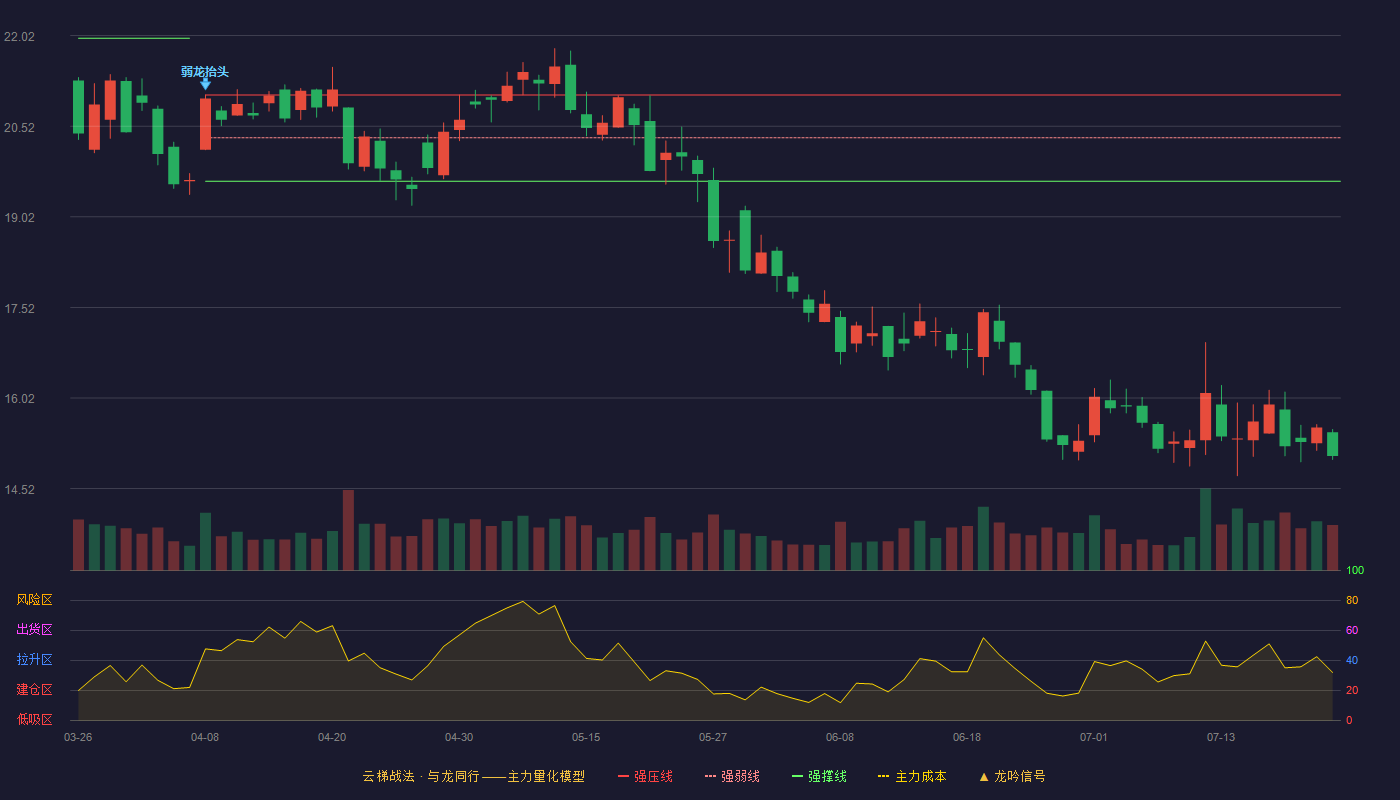This screenshot has width=1400, height=800.
Task: Toggle the 主力成本 legend series
Action: pos(912,776)
